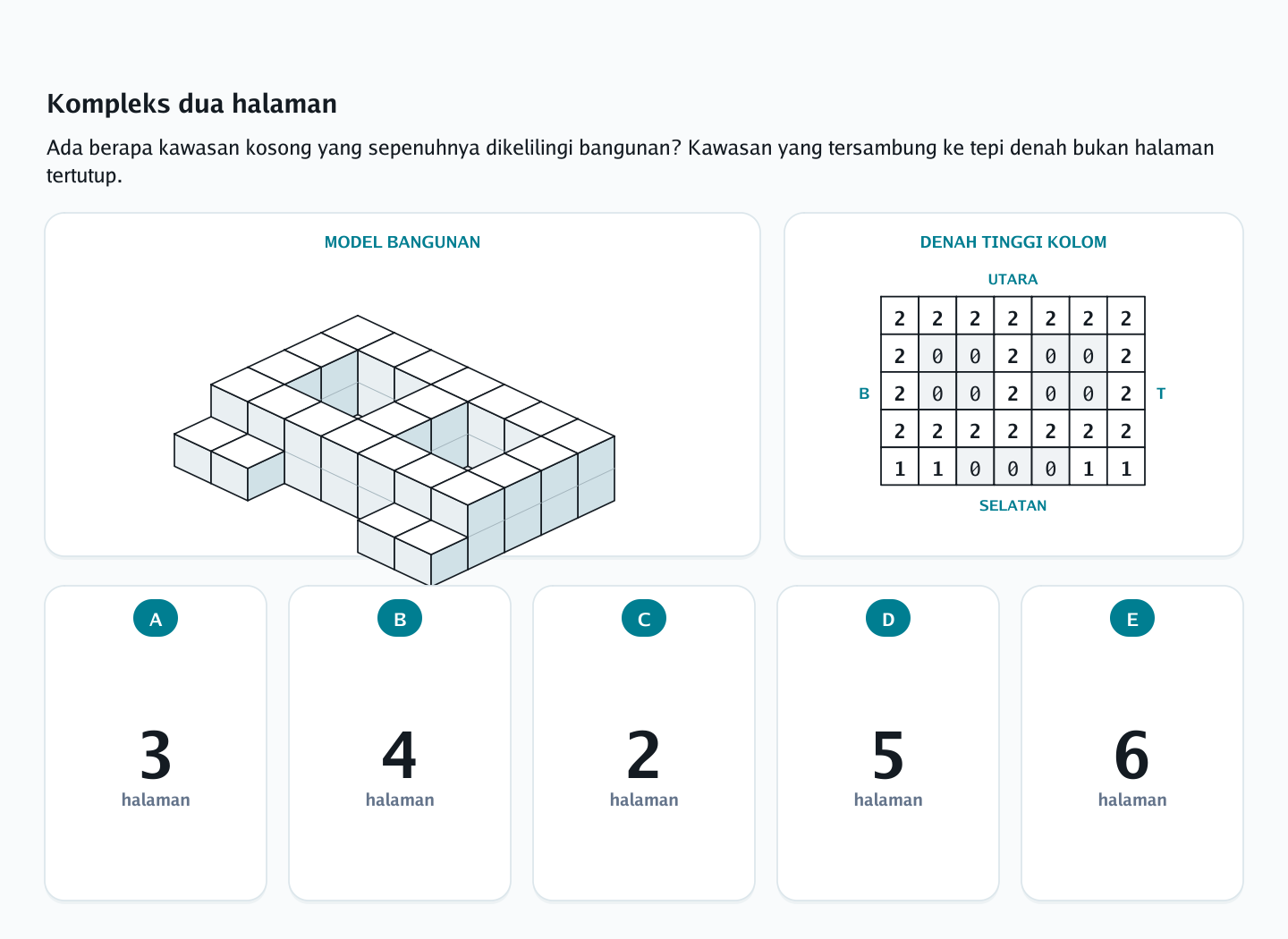Choose answer card B showing 4 halaman
This screenshot has width=1288, height=939.
pos(400,743)
